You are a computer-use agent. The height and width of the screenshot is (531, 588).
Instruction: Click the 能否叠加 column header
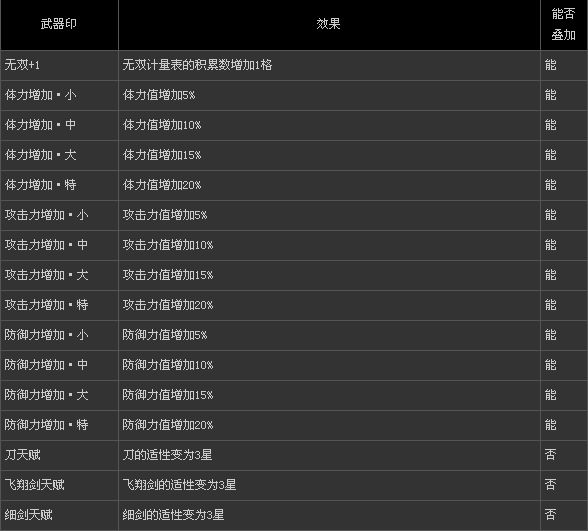click(x=563, y=24)
